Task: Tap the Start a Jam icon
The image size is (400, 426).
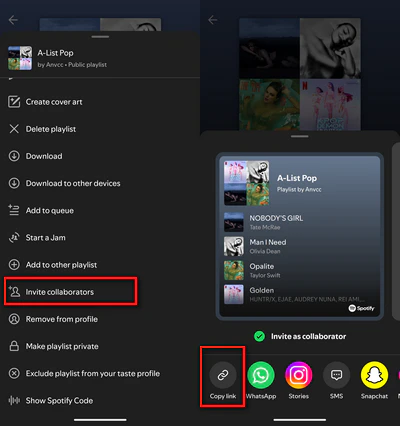Action: 14,237
